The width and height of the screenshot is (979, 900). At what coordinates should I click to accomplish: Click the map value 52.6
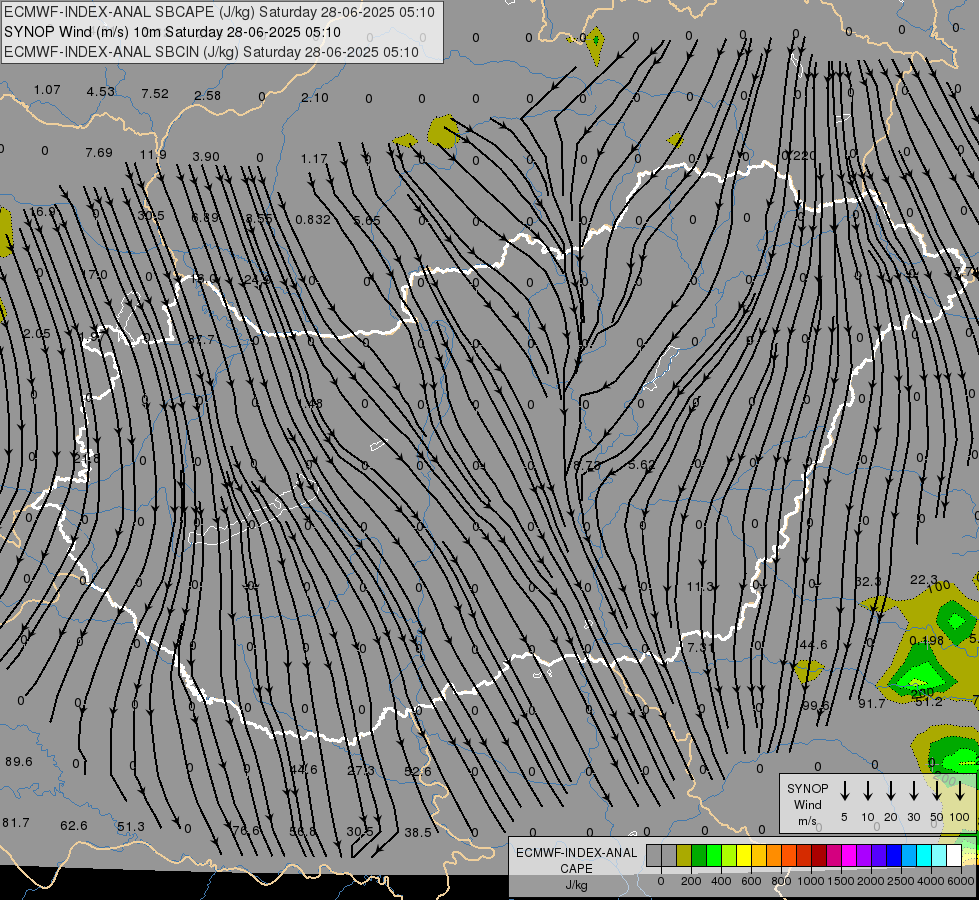418,771
